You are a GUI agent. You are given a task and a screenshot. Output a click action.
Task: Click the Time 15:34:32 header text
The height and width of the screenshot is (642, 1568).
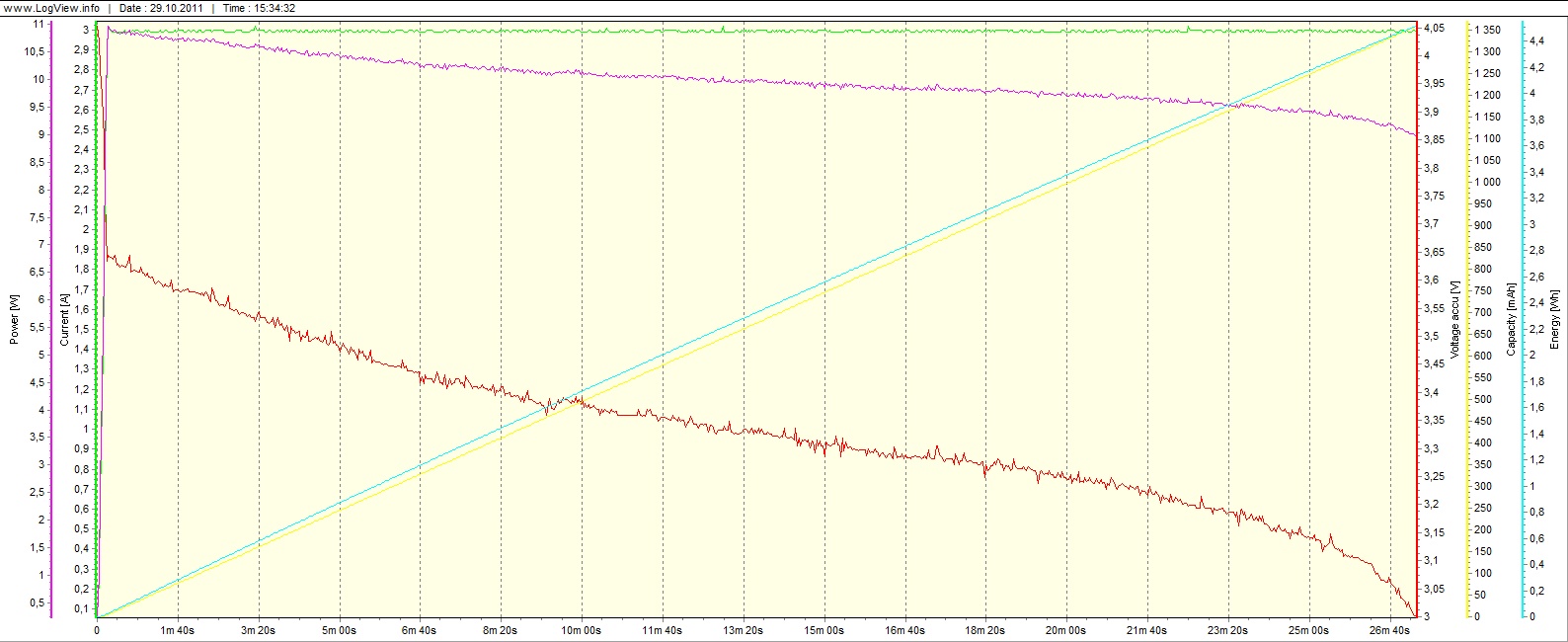tap(258, 8)
